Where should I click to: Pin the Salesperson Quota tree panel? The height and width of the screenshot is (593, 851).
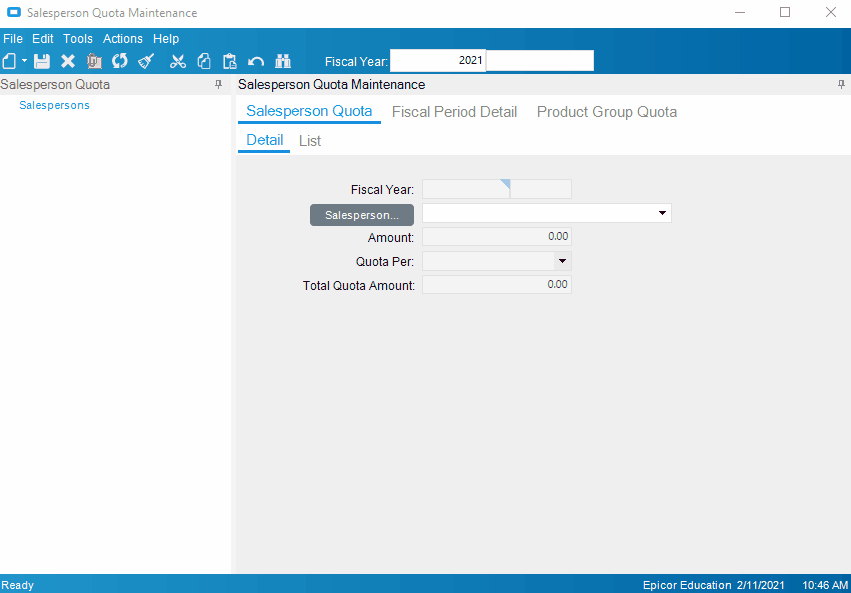point(218,84)
